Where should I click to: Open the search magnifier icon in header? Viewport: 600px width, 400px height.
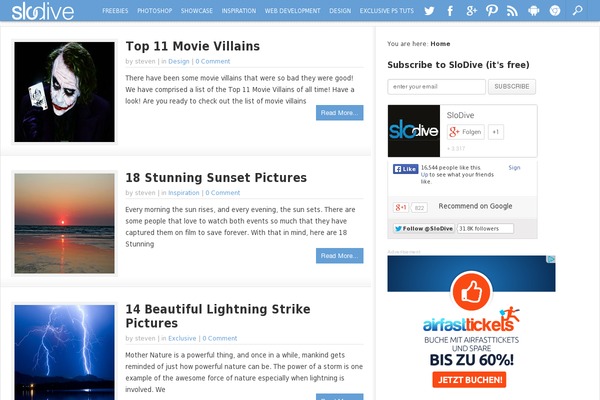[577, 10]
